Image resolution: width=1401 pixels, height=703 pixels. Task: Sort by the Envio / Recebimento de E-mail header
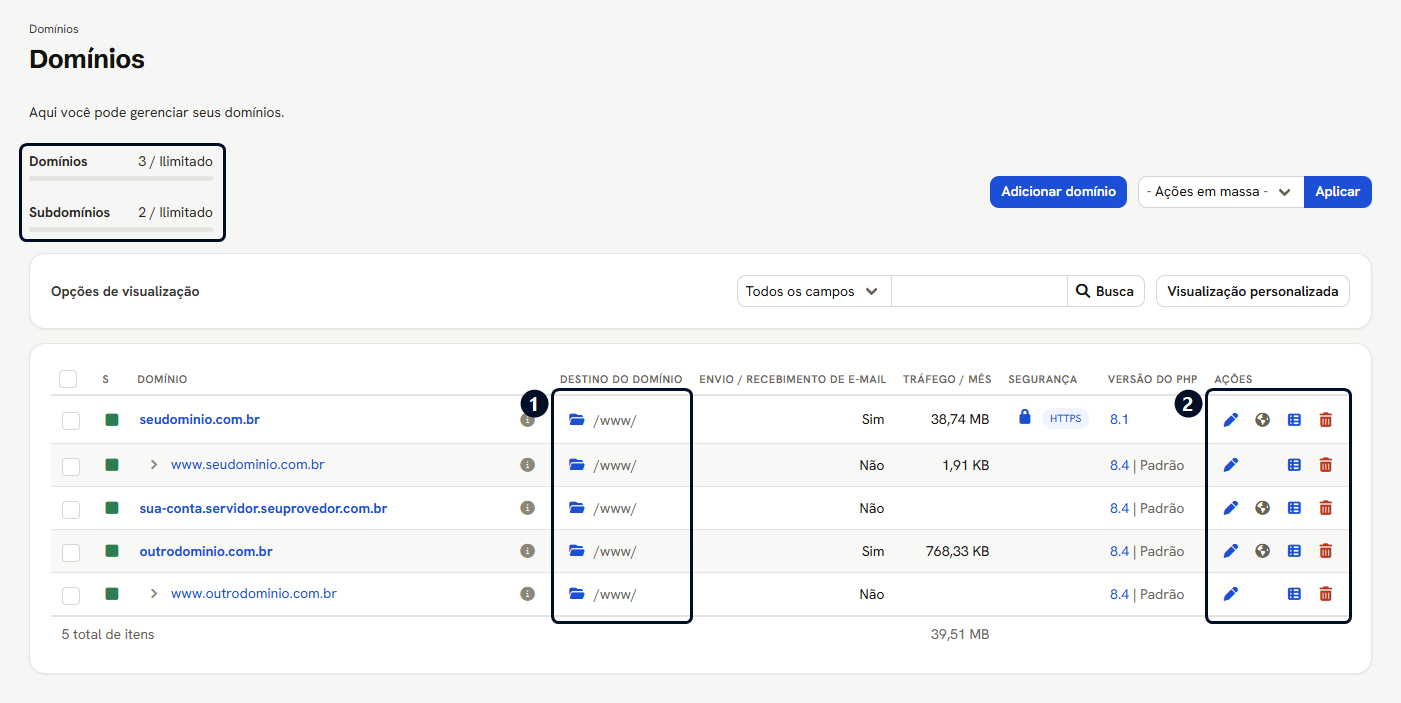point(793,380)
